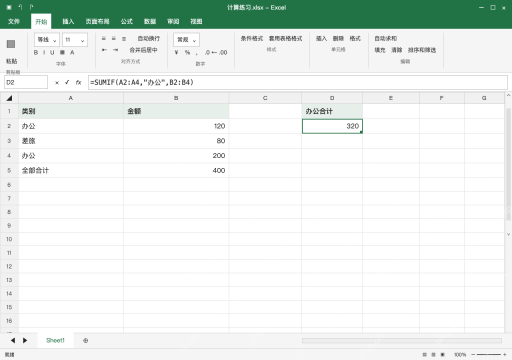The image size is (512, 360).
Task: Apply the currency ¥ format
Action: (176, 52)
